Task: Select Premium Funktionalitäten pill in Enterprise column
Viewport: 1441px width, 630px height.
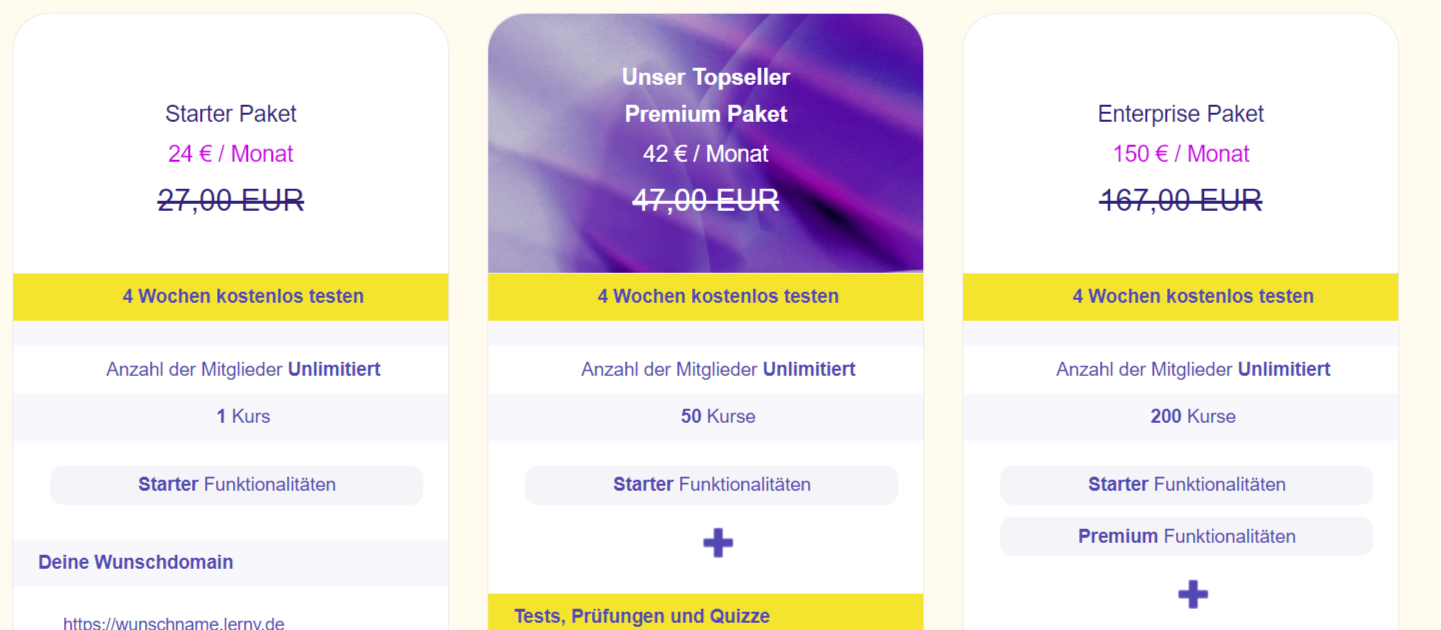Action: point(1187,537)
